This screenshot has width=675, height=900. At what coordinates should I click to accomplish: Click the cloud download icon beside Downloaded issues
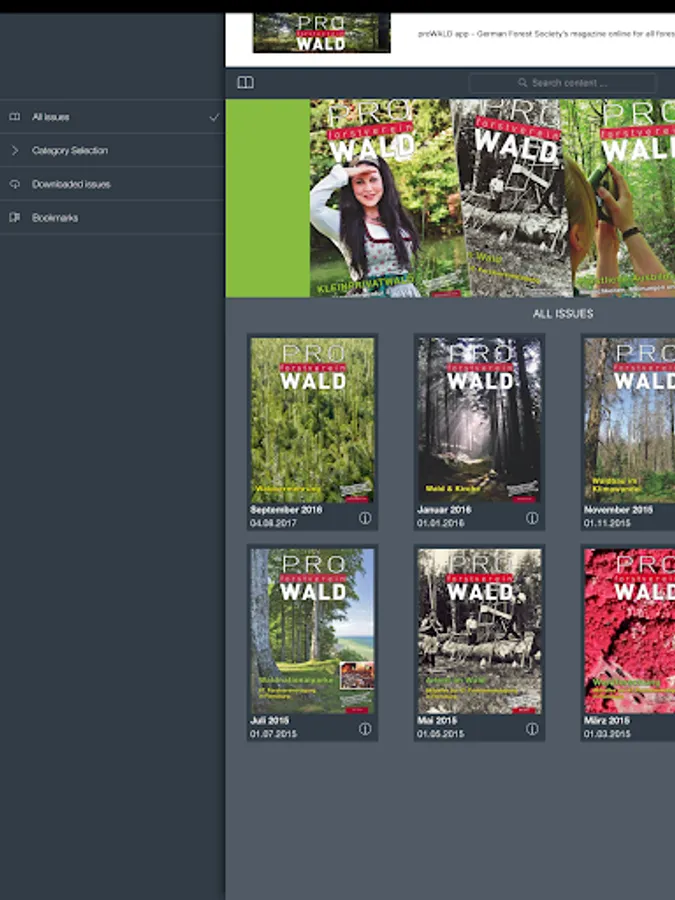pos(15,184)
